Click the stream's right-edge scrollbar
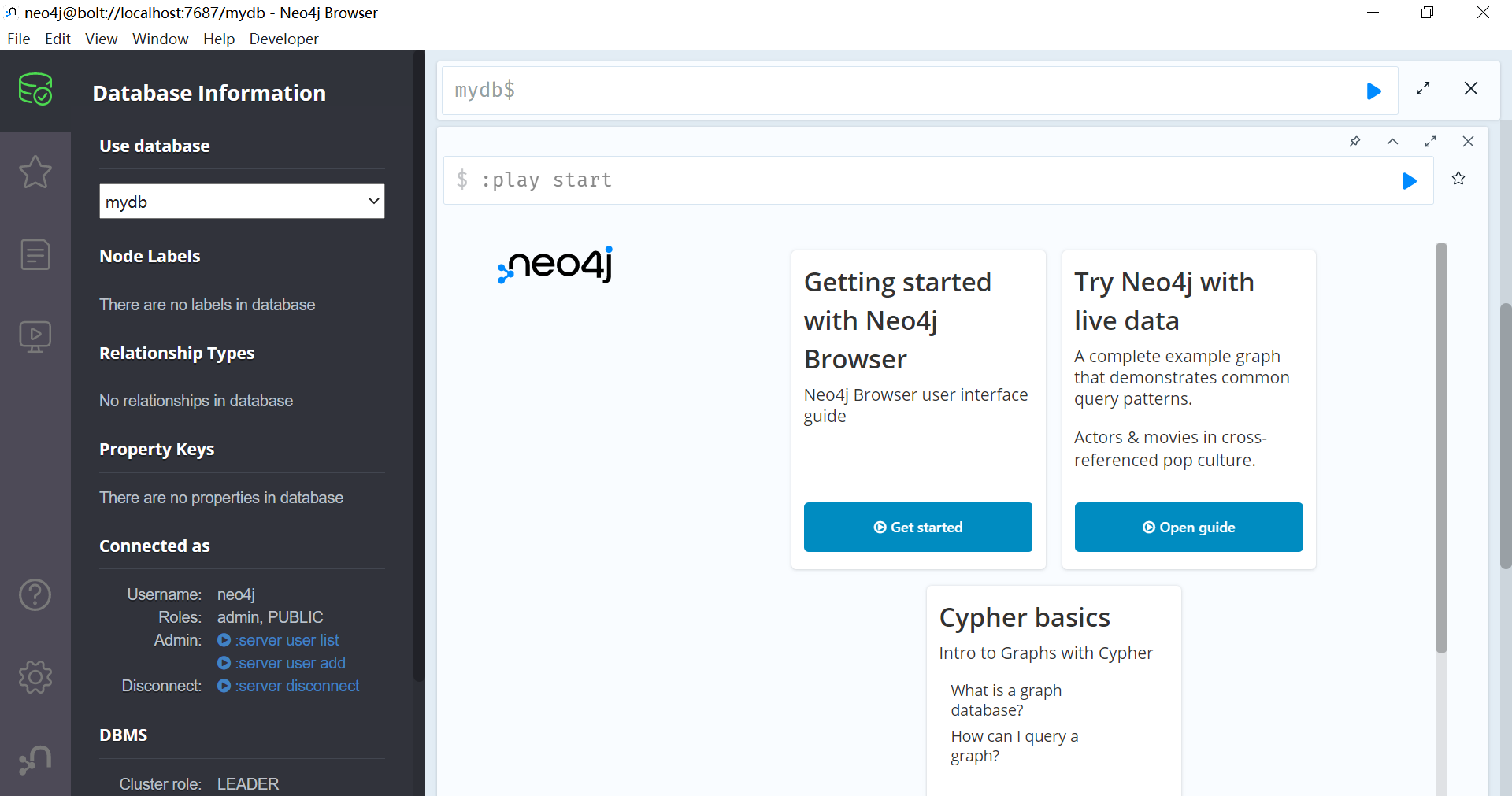This screenshot has height=796, width=1512. 1506,435
